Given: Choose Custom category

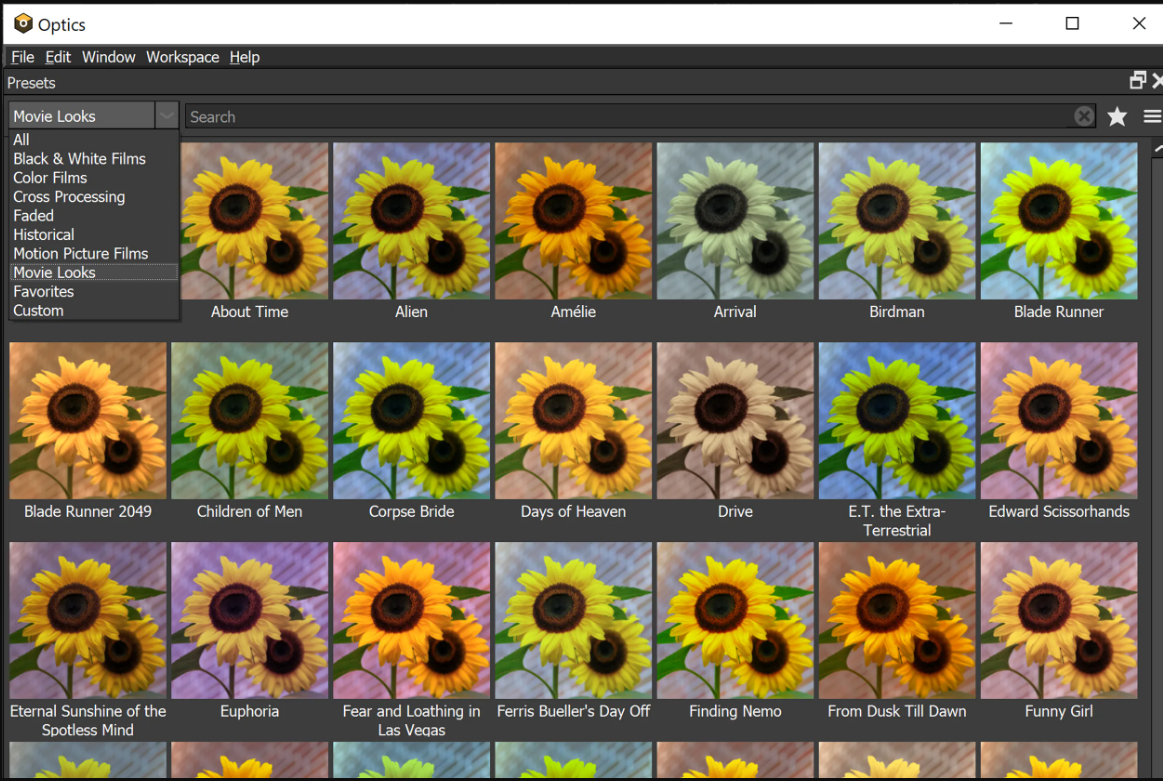Looking at the screenshot, I should (x=94, y=311).
